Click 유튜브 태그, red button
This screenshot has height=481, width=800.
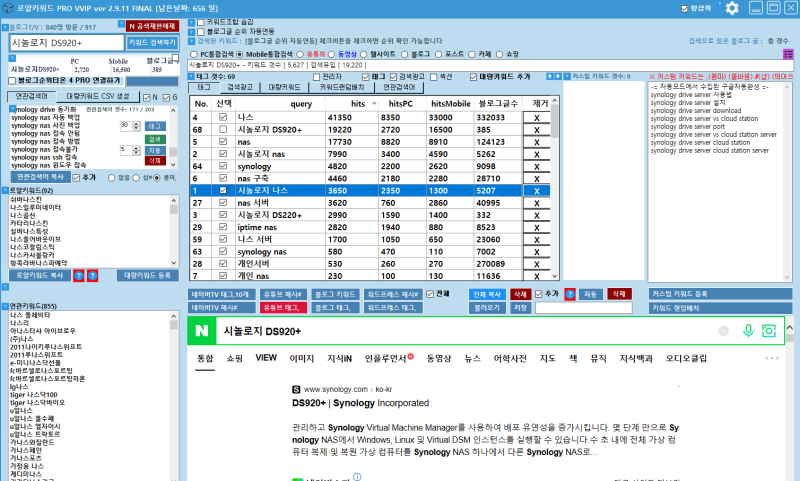point(283,308)
